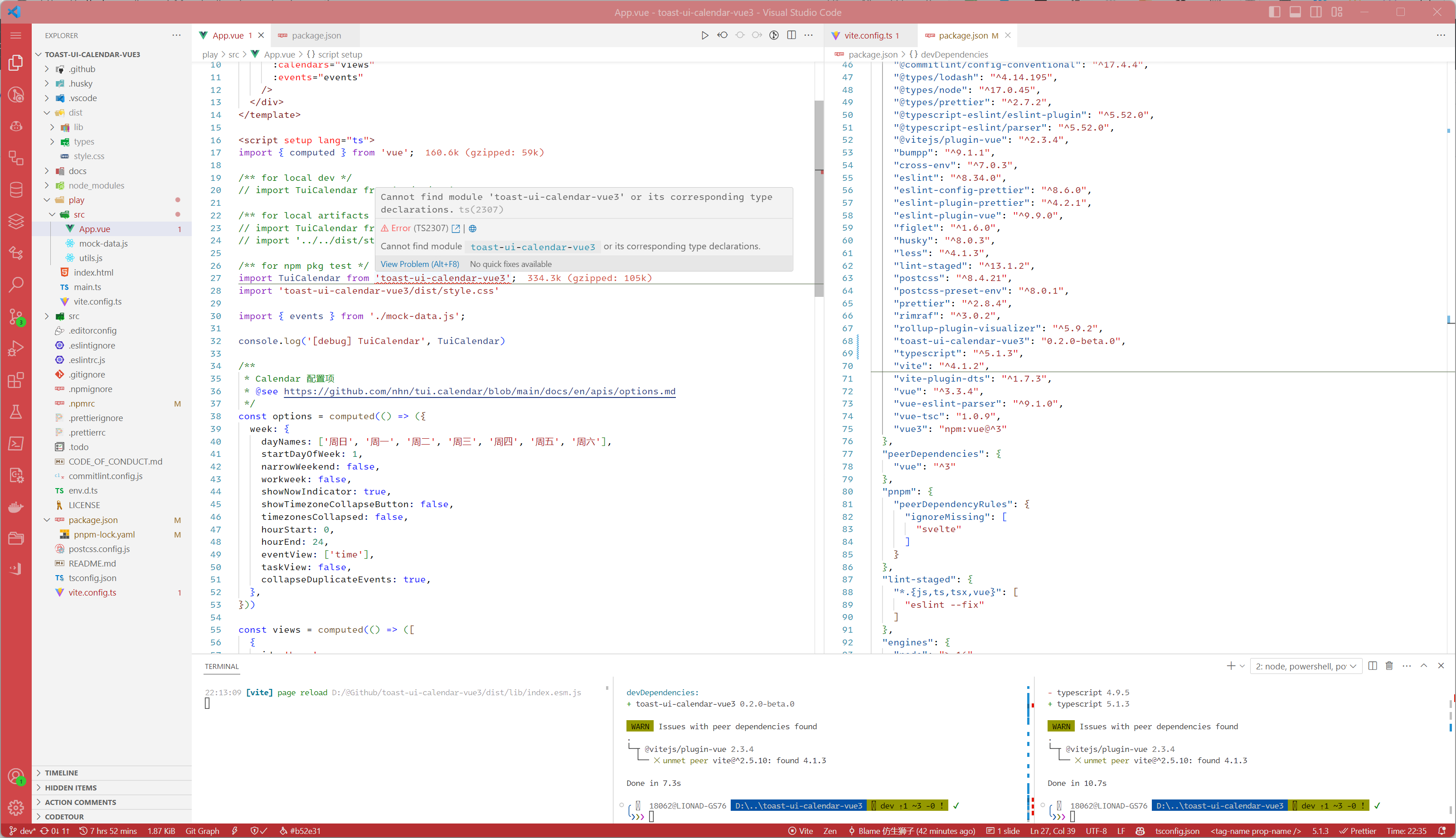Click the Run play icon in editor toolbar
The width and height of the screenshot is (1456, 838).
coord(704,36)
